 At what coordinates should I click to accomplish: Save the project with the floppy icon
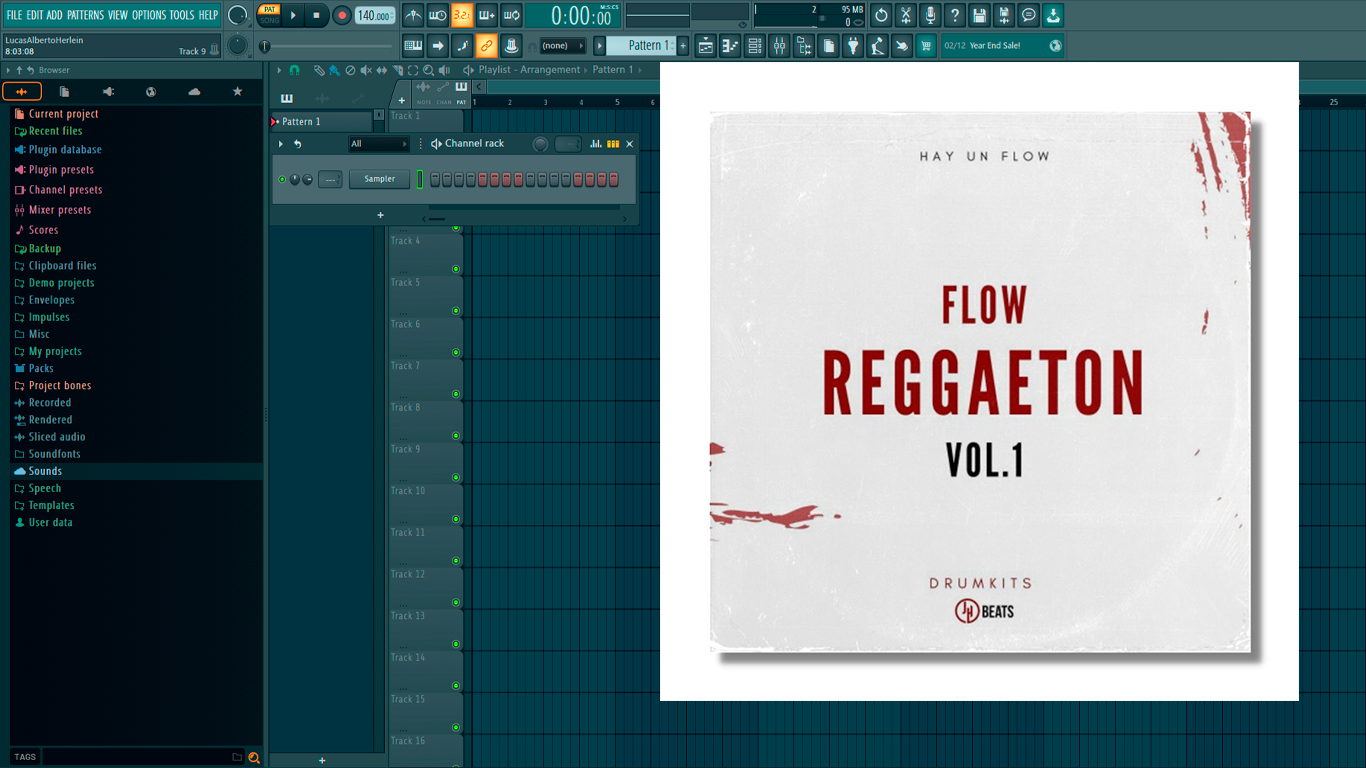click(x=979, y=15)
